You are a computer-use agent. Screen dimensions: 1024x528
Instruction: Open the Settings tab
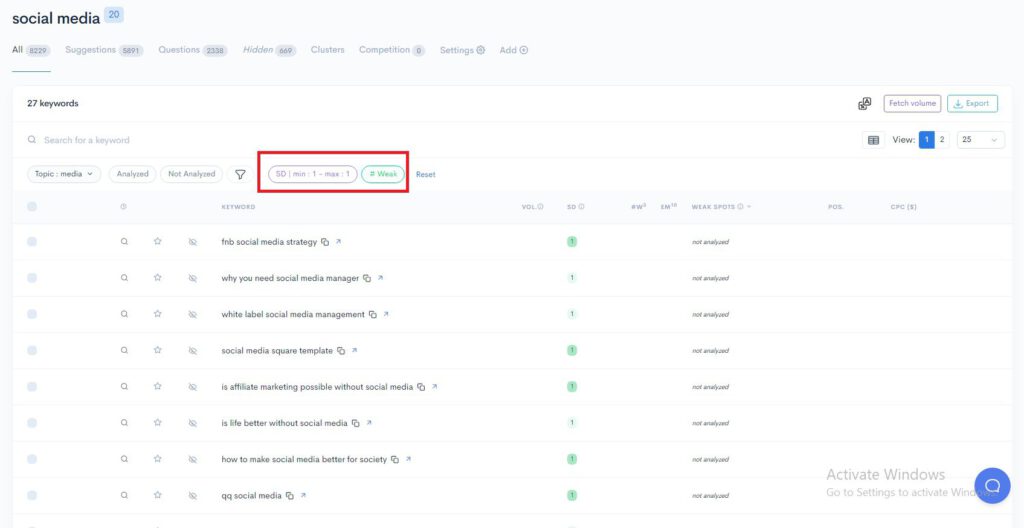pyautogui.click(x=462, y=50)
